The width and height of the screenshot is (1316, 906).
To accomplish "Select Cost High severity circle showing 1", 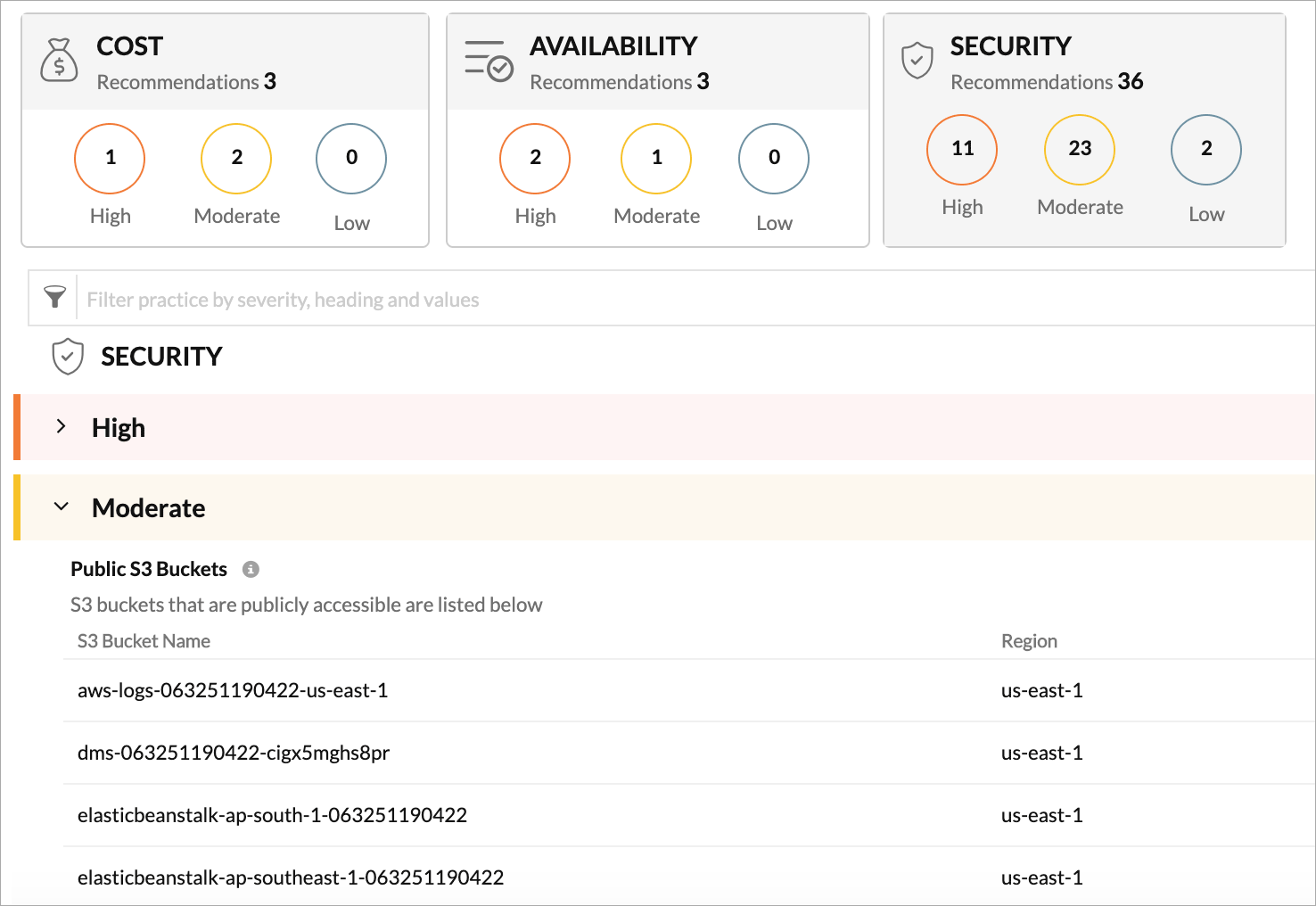I will point(110,159).
